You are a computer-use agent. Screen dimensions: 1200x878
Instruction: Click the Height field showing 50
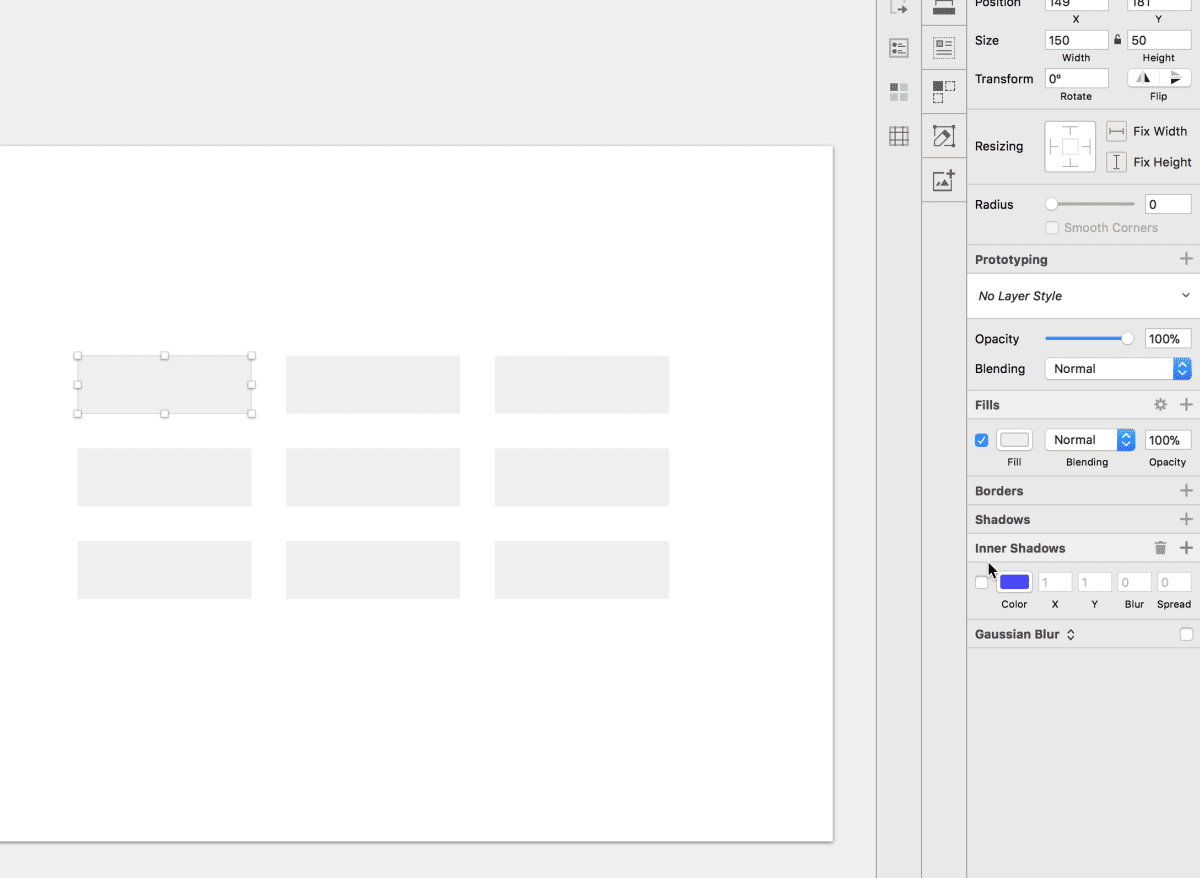[x=1159, y=40]
